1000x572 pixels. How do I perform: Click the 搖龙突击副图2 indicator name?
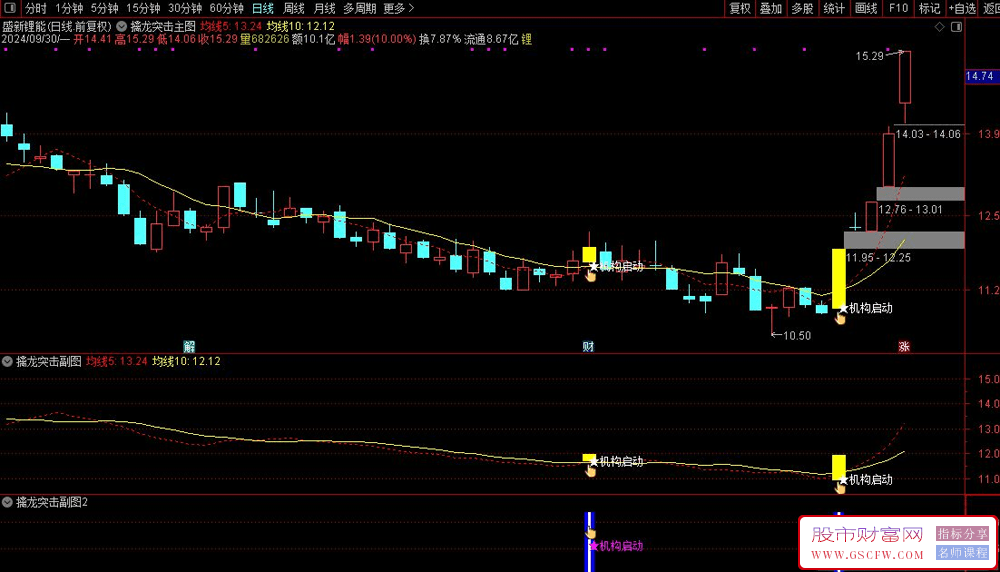pyautogui.click(x=52, y=502)
